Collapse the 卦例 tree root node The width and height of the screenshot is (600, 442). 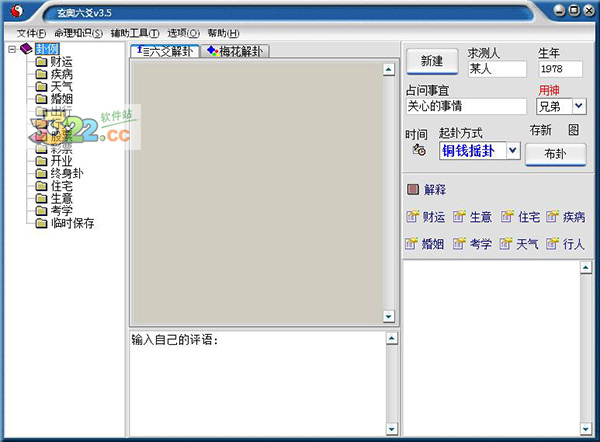pyautogui.click(x=12, y=49)
